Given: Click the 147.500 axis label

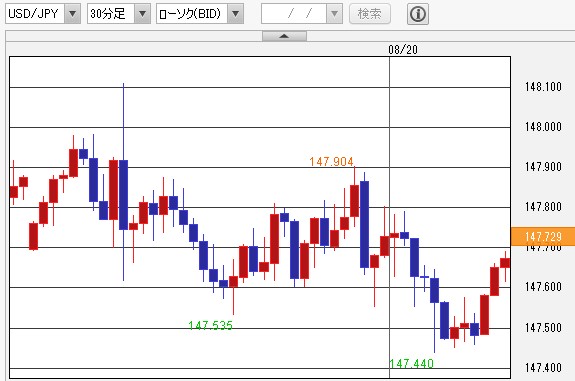Looking at the screenshot, I should (x=543, y=327).
